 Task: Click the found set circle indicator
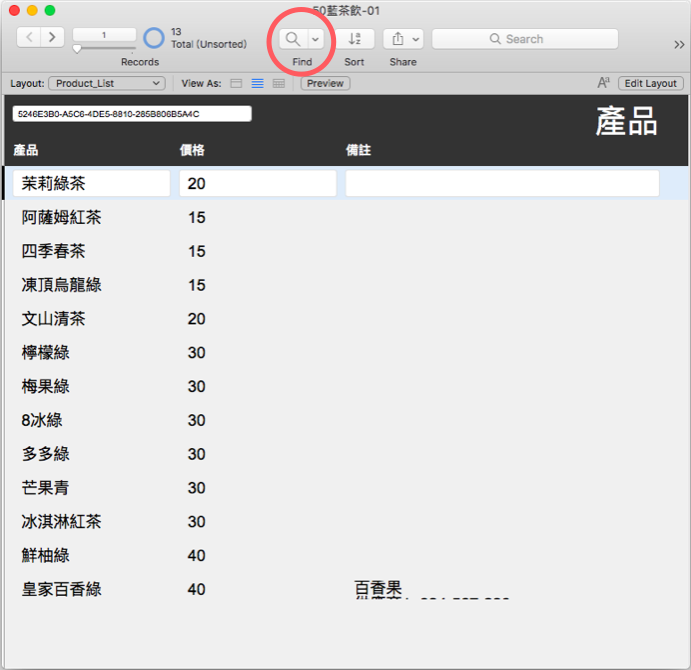pyautogui.click(x=154, y=38)
